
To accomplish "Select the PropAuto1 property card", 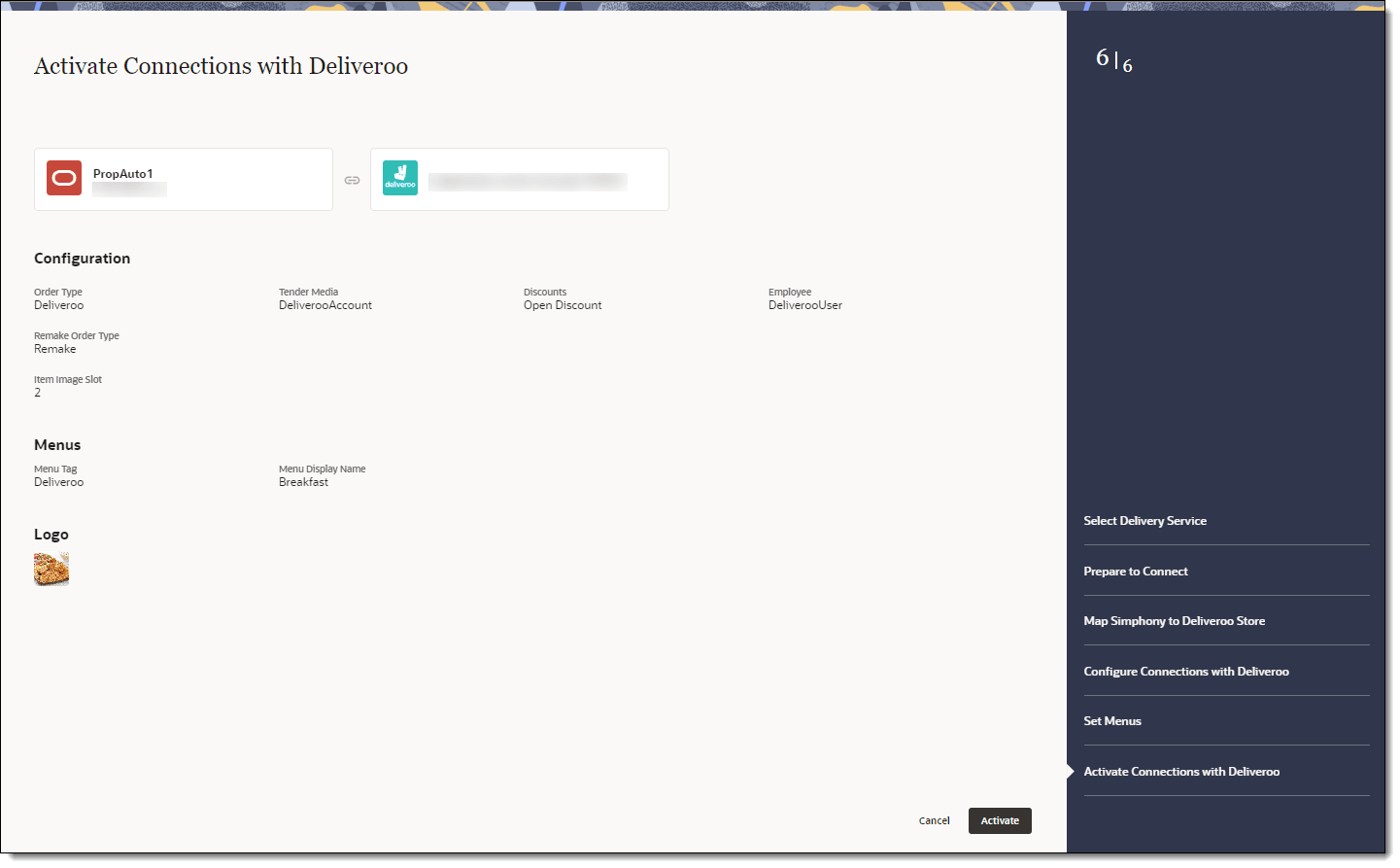I will 184,180.
